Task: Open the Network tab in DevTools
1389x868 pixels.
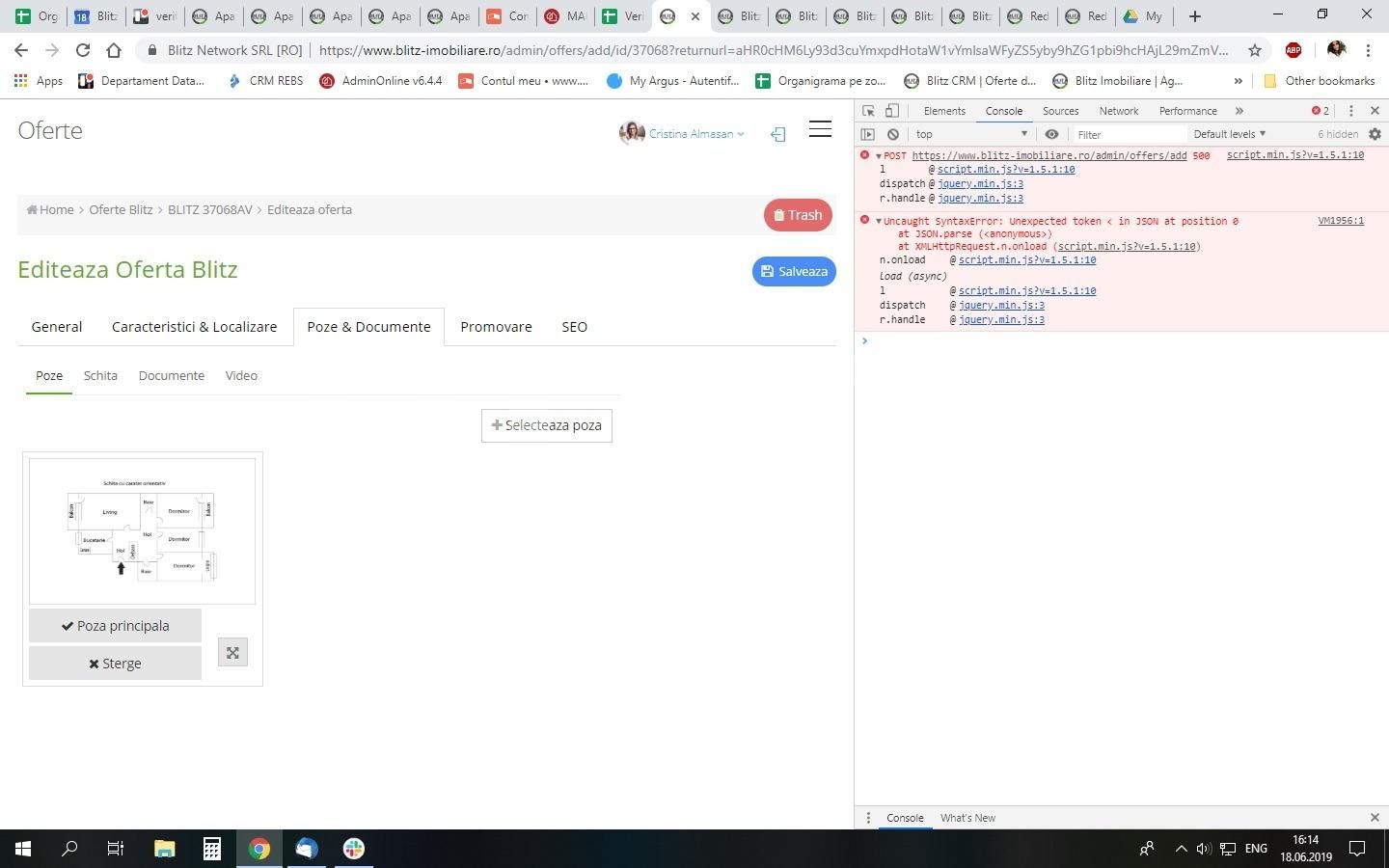Action: point(1118,111)
